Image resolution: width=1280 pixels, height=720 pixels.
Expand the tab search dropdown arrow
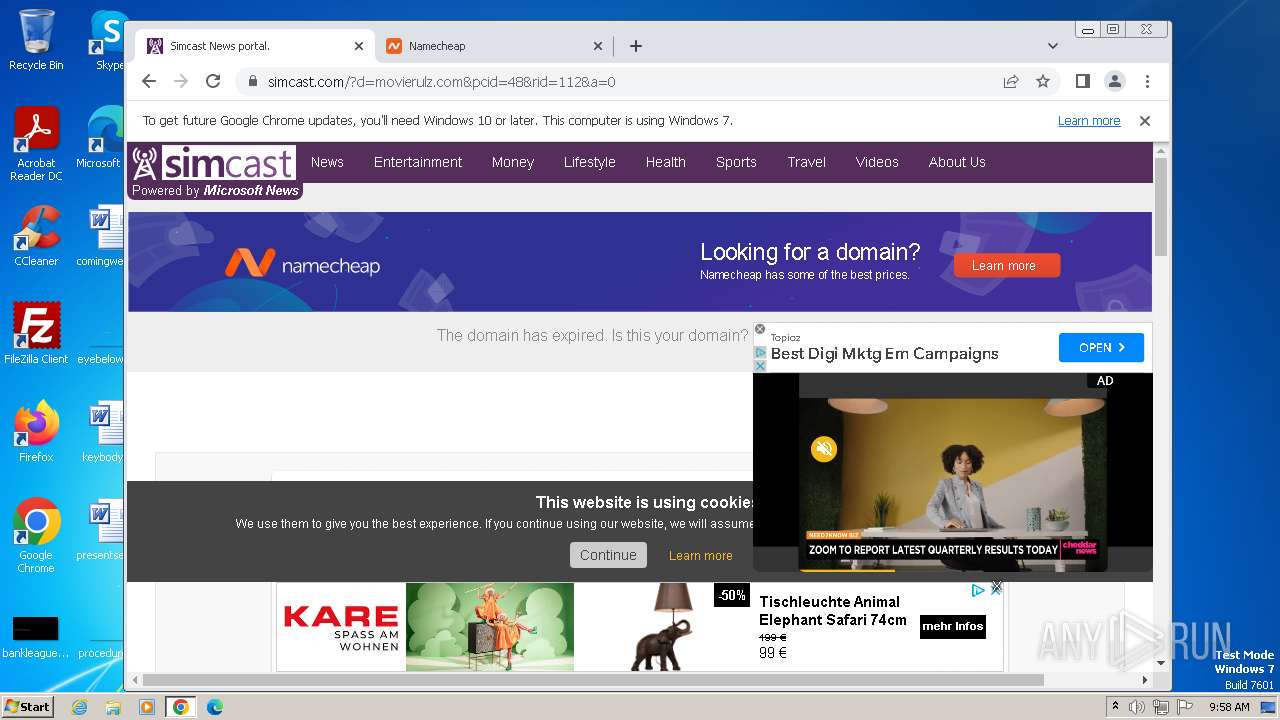click(1052, 46)
